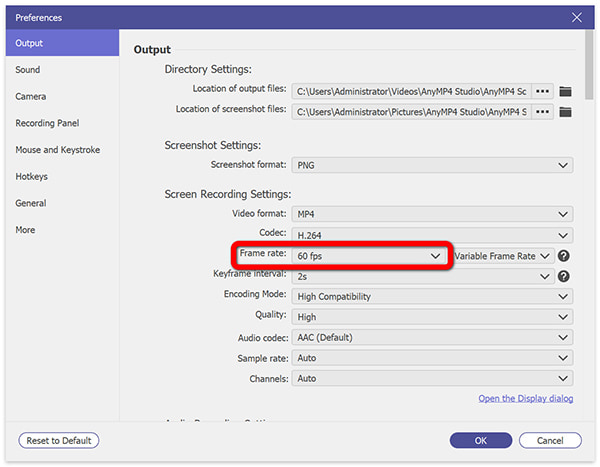Open the Frame rate 60 fps dropdown
This screenshot has width=600, height=467.
[369, 256]
